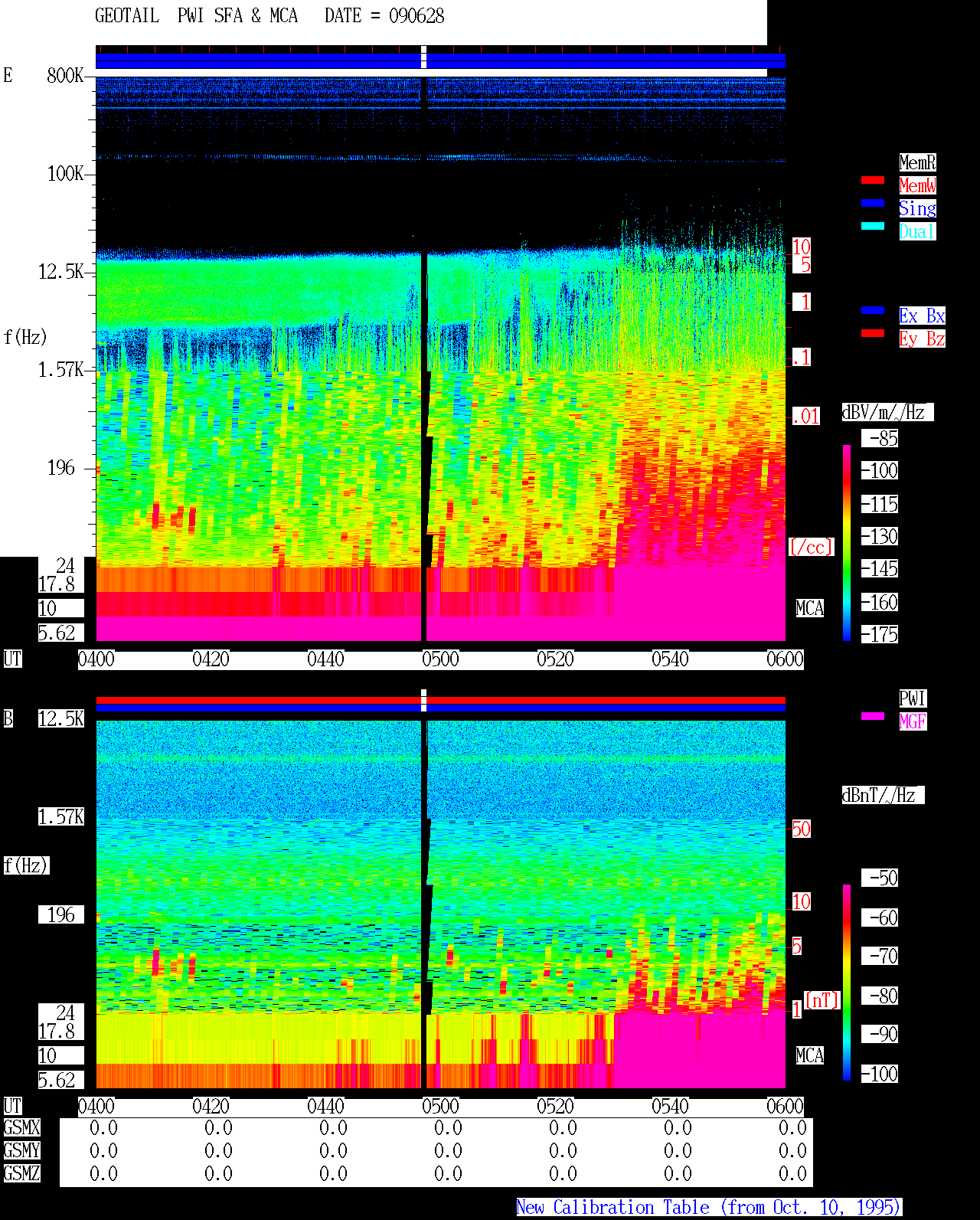Click the GSMX row label
980x1220 pixels.
coord(21,1128)
